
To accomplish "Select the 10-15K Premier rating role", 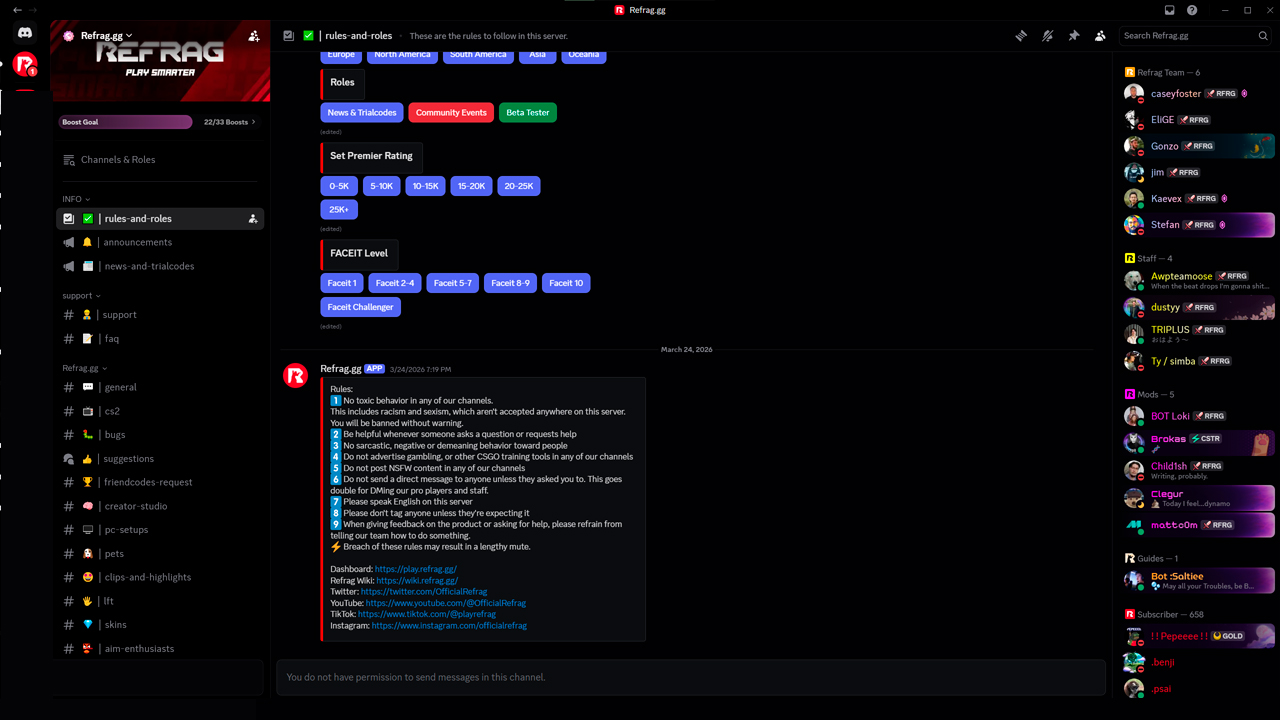I will (426, 186).
